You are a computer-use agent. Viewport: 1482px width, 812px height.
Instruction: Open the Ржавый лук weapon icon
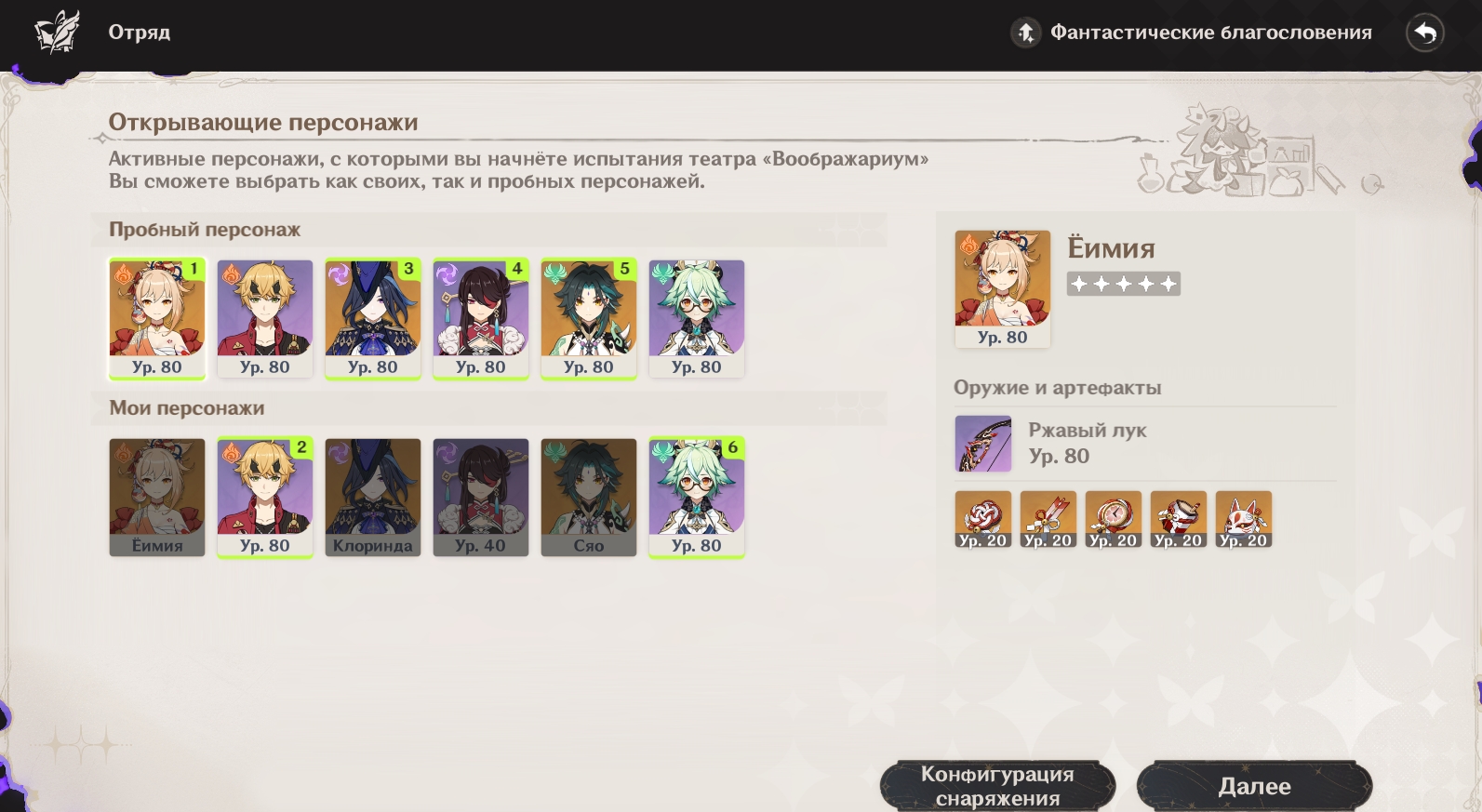coord(983,444)
